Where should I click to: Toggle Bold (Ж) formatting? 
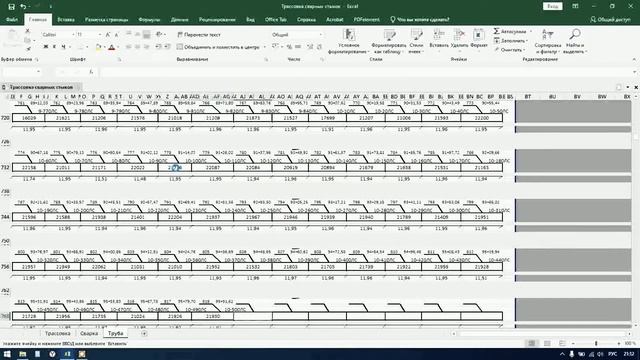pos(46,47)
